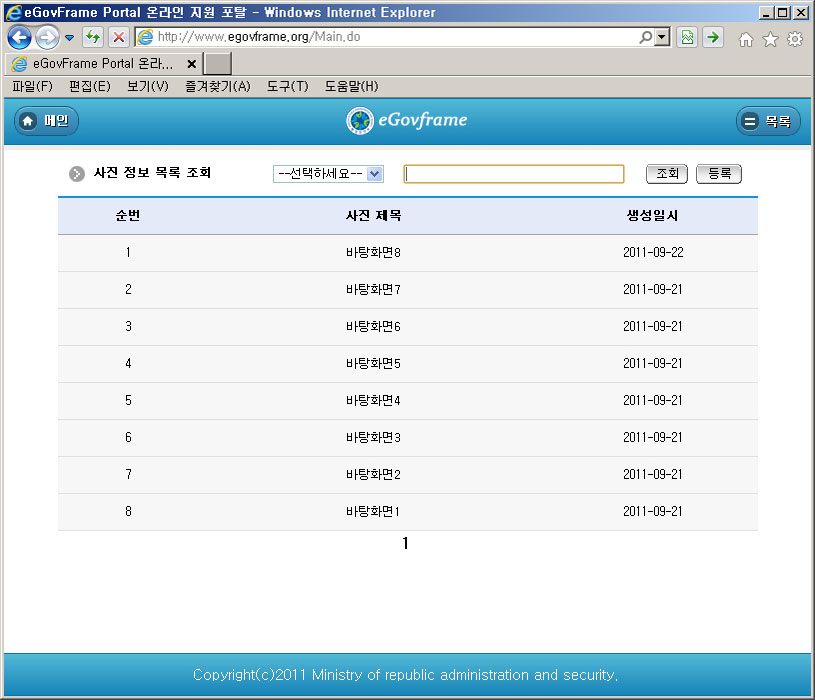The height and width of the screenshot is (700, 815).
Task: Open the 파일(F) menu
Action: coord(32,87)
